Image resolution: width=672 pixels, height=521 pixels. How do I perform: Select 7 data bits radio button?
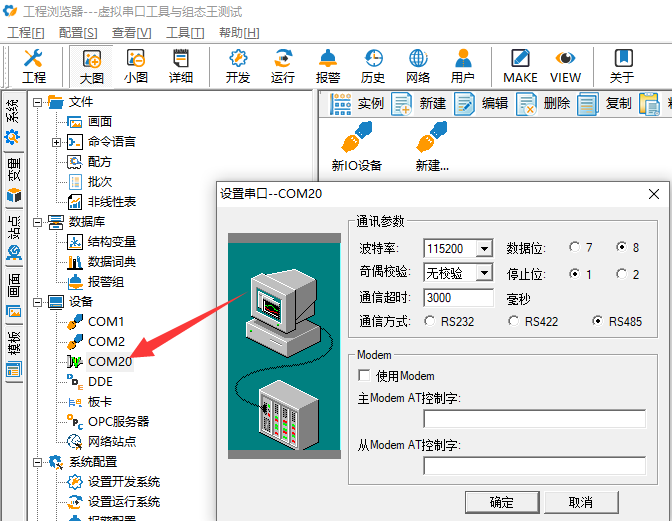click(x=574, y=247)
